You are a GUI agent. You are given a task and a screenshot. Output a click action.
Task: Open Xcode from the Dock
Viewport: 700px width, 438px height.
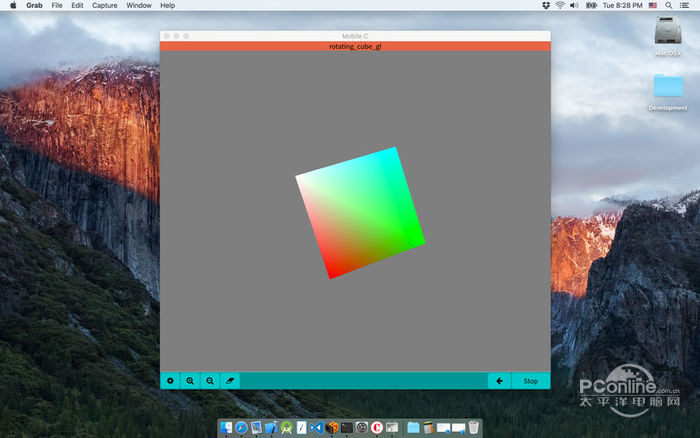pyautogui.click(x=271, y=428)
